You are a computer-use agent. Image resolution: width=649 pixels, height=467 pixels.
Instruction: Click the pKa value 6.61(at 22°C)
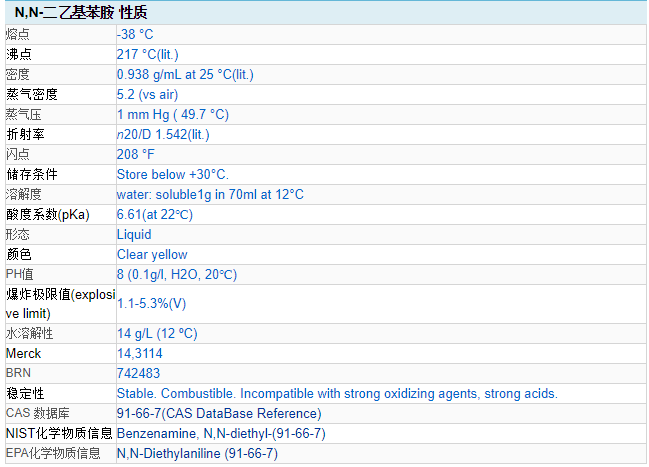click(x=155, y=214)
